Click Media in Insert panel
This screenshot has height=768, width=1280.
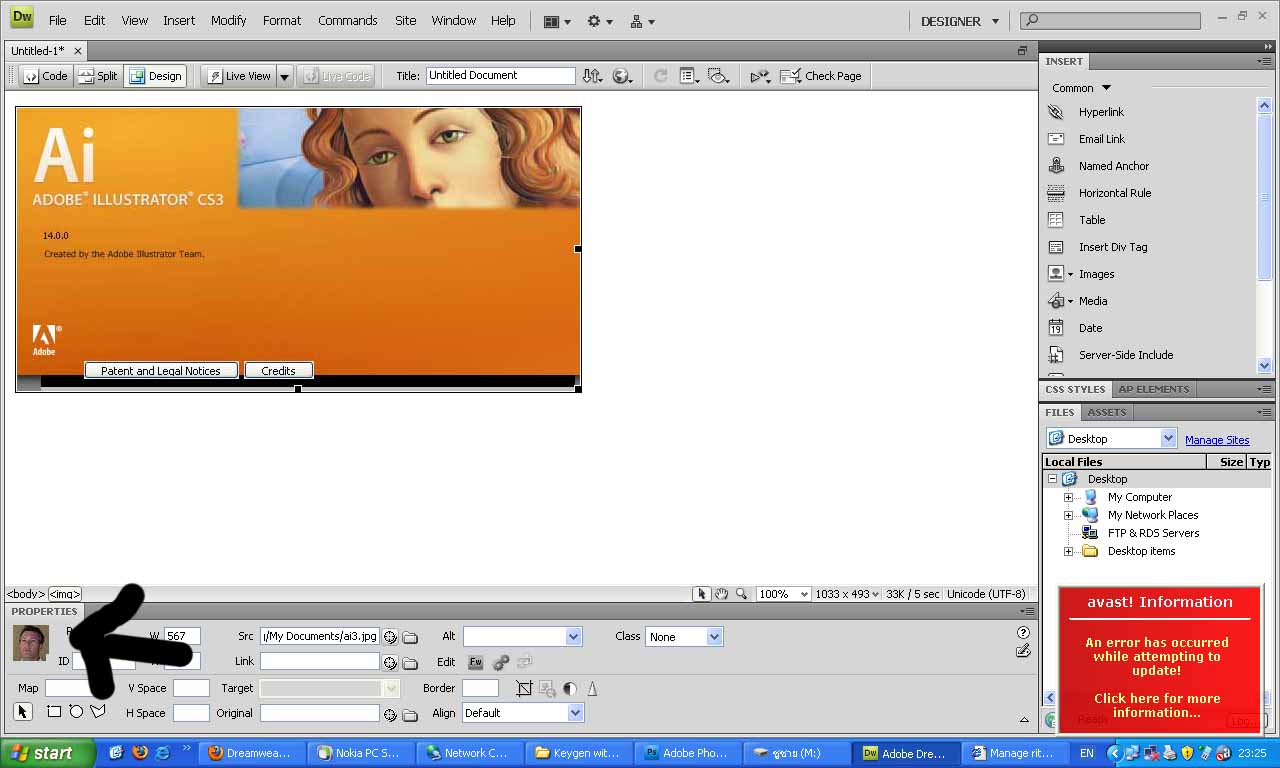1093,301
